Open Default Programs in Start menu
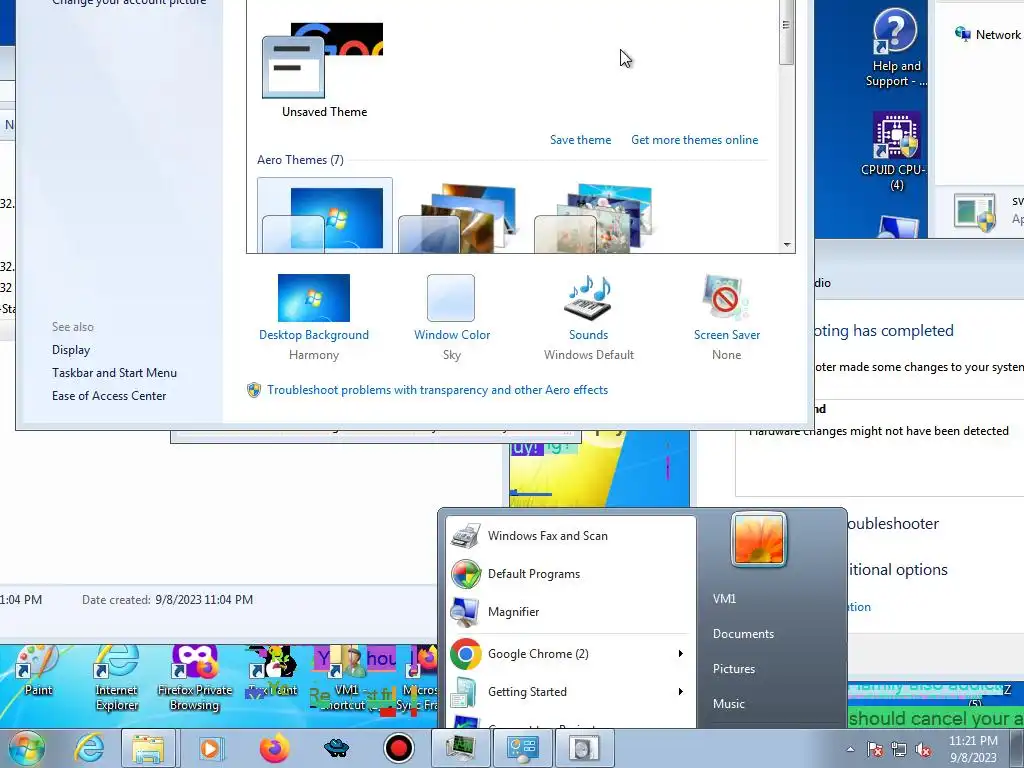Image resolution: width=1024 pixels, height=768 pixels. [x=569, y=574]
